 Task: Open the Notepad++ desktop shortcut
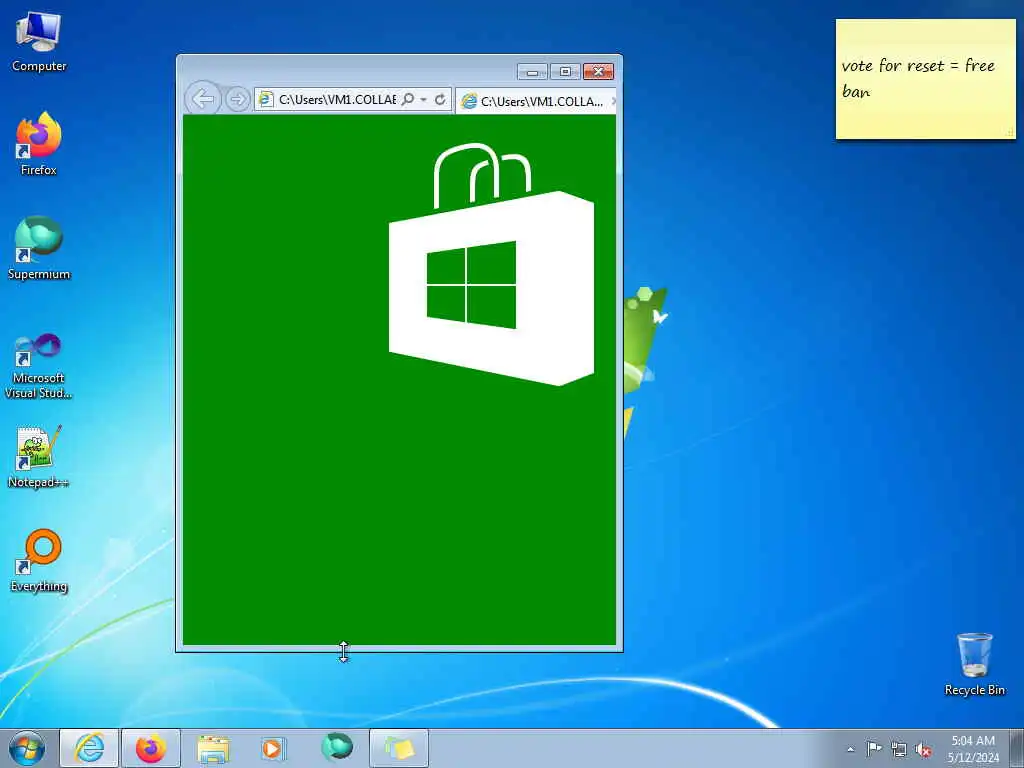(39, 457)
